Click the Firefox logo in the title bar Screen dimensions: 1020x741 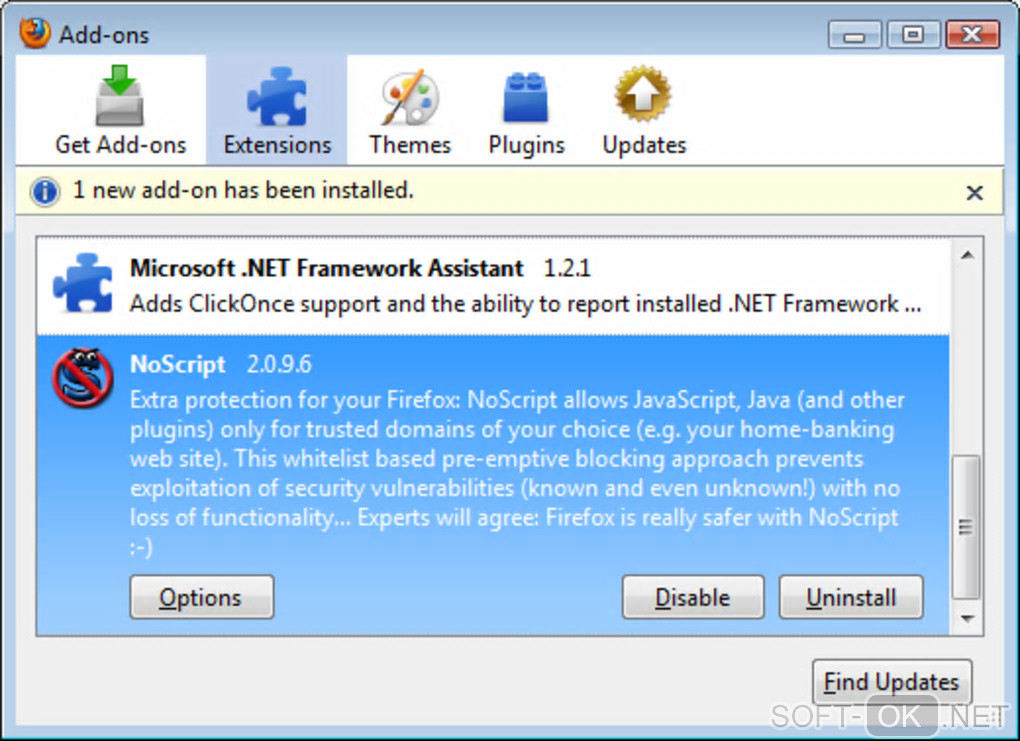point(35,34)
